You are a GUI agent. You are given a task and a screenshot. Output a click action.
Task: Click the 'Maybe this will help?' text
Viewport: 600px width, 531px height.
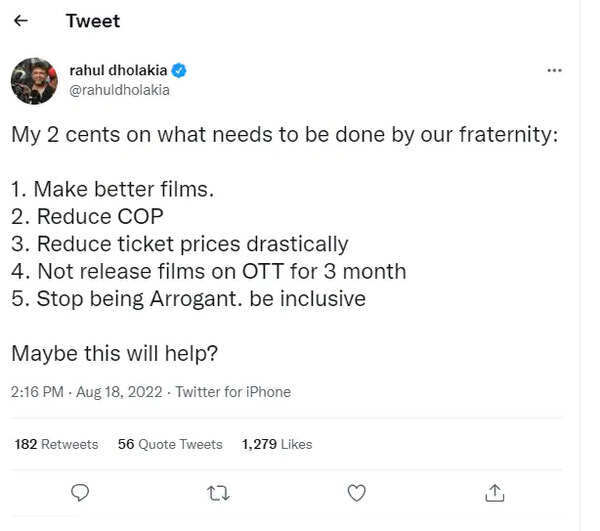116,352
